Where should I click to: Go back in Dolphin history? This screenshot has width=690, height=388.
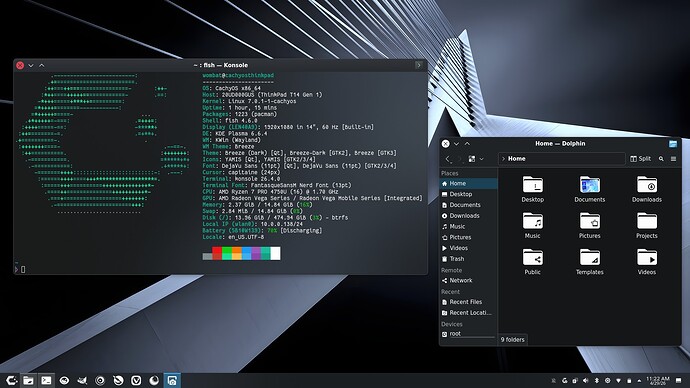[x=448, y=159]
